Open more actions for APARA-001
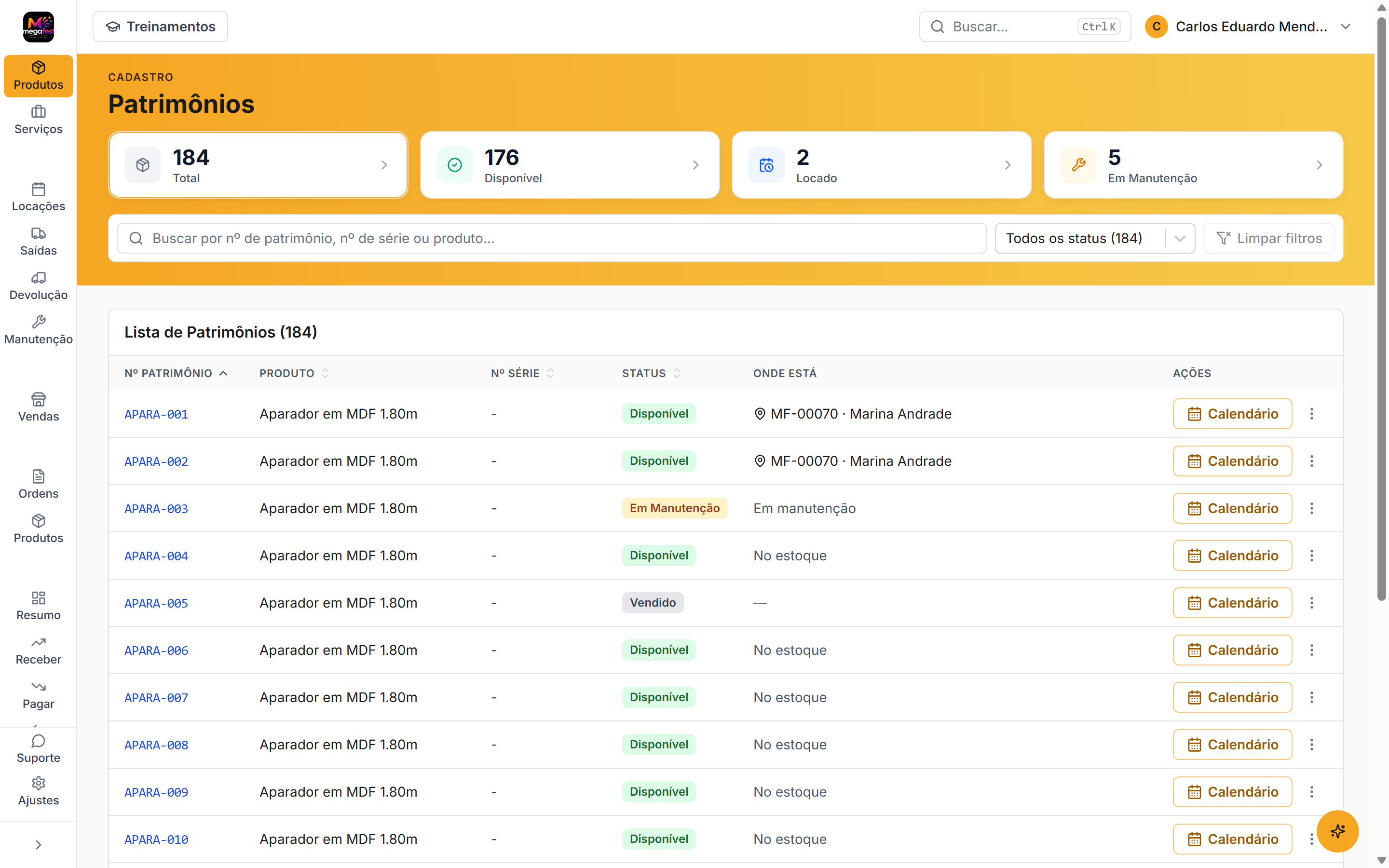 point(1311,414)
